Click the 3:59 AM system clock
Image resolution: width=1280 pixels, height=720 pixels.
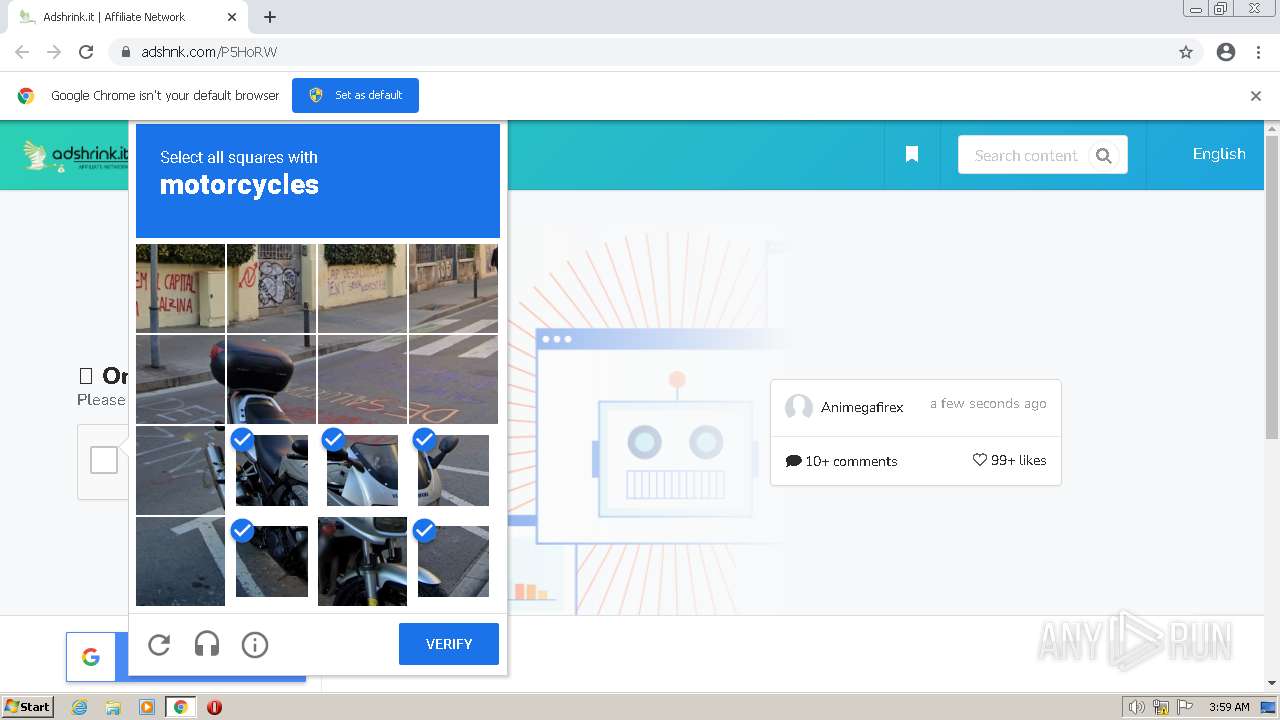pos(1229,707)
